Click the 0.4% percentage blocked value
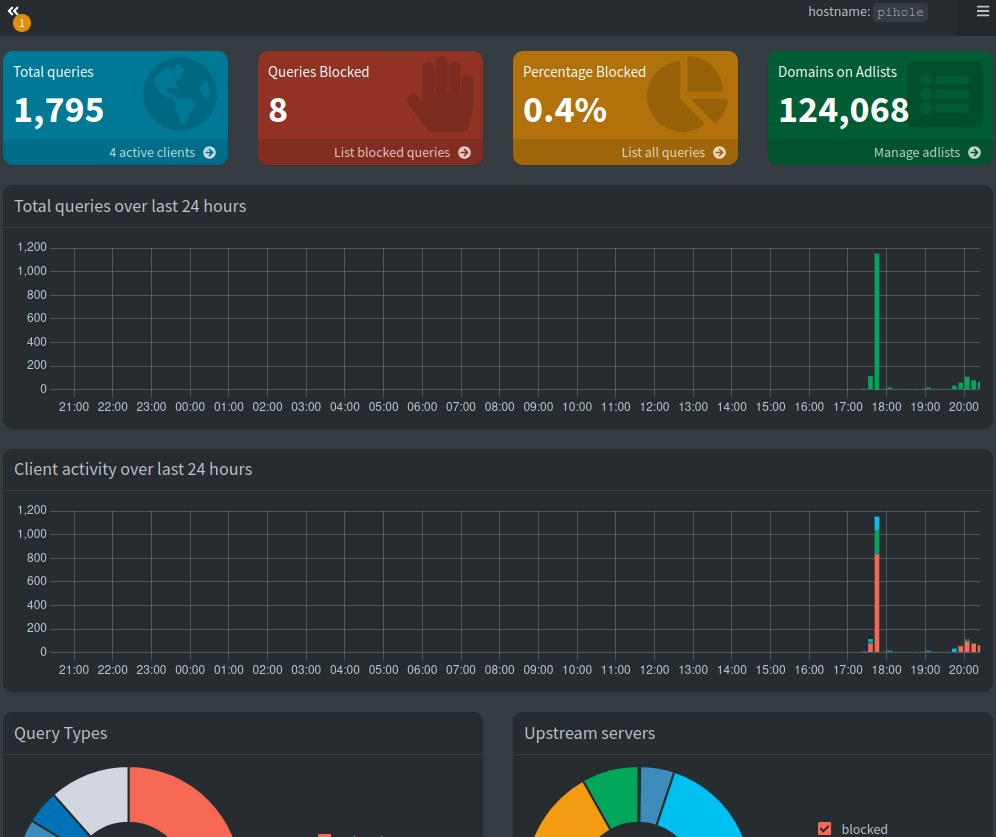The width and height of the screenshot is (996, 837). tap(565, 110)
